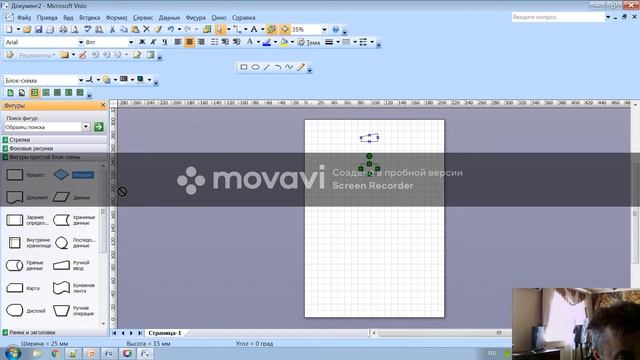Click the Process shape in stencil
640x360 pixels.
[x=15, y=175]
